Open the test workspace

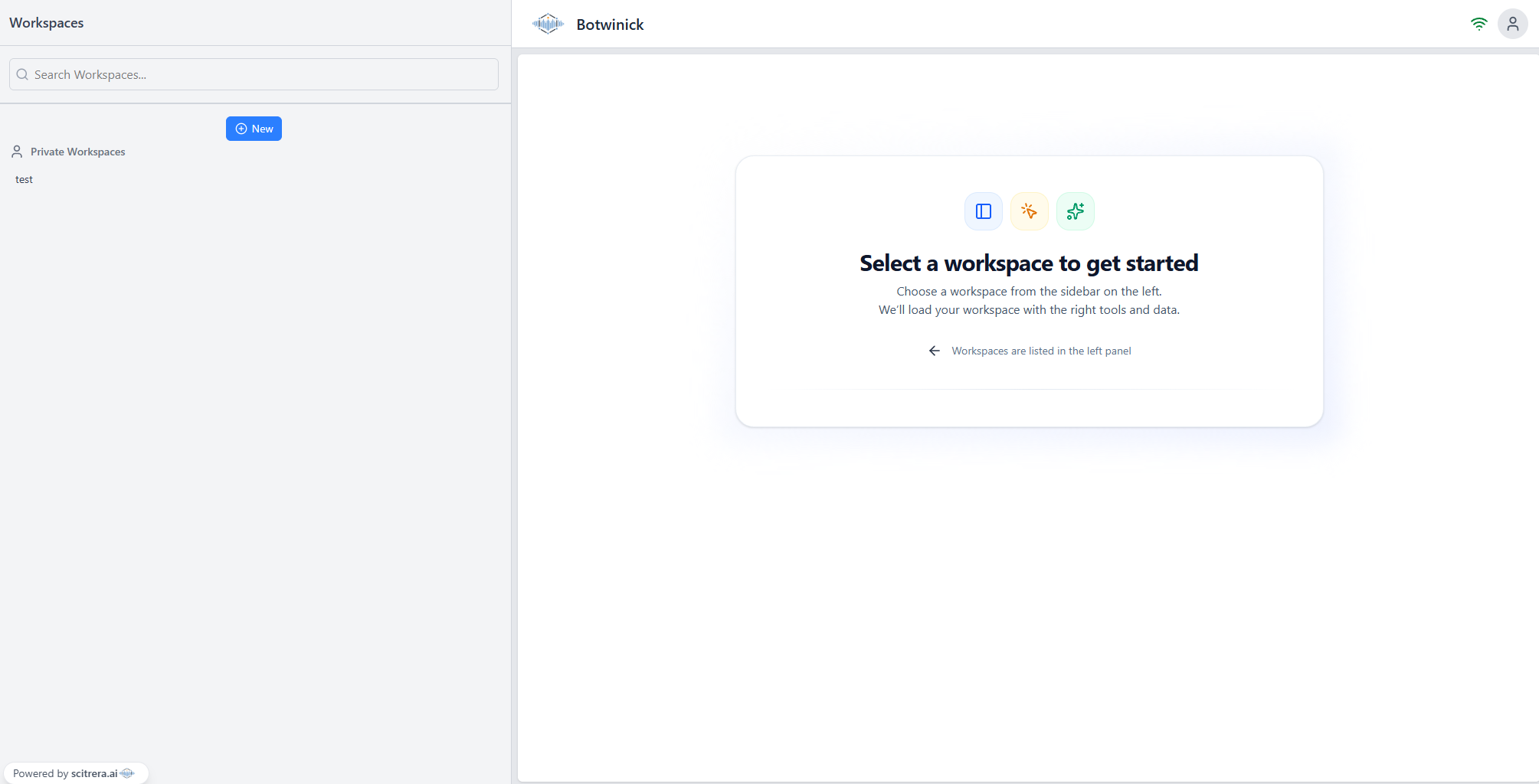(25, 179)
